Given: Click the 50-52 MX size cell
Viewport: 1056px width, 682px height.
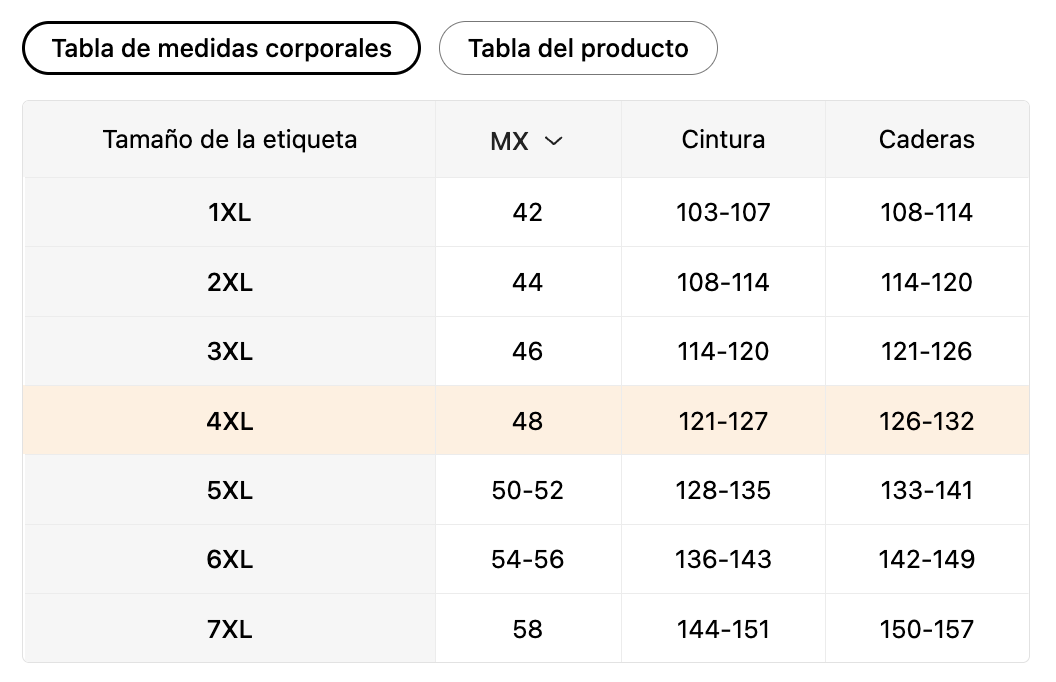Looking at the screenshot, I should [527, 490].
